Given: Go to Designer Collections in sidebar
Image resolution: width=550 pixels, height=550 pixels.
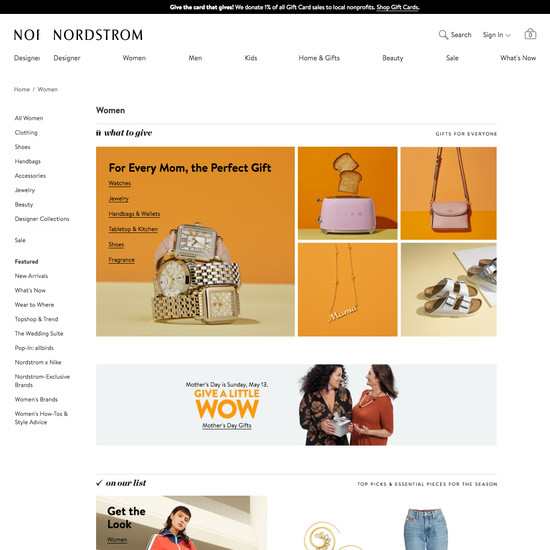Looking at the screenshot, I should [42, 219].
